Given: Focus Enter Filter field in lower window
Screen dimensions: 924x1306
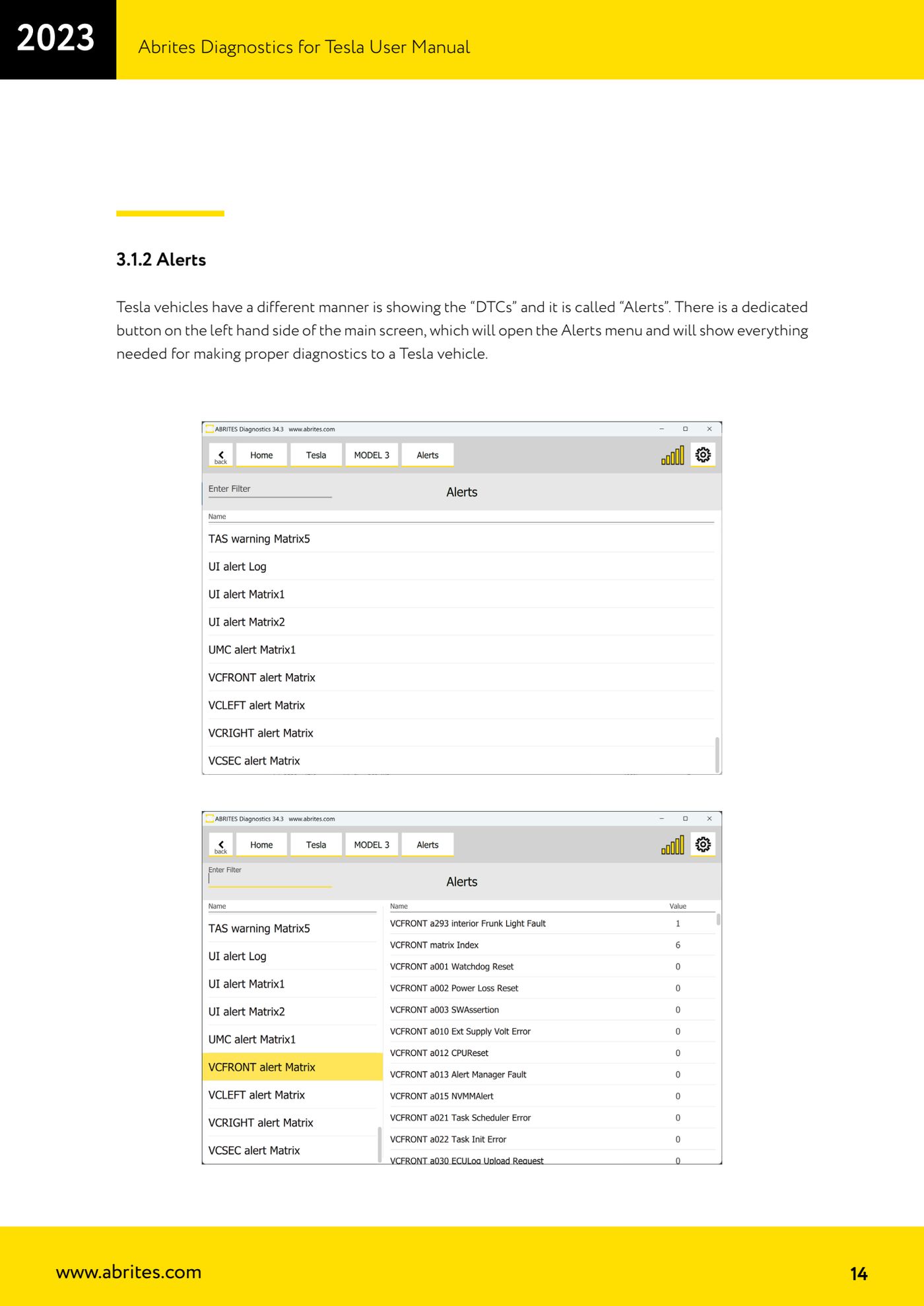Looking at the screenshot, I should click(269, 877).
